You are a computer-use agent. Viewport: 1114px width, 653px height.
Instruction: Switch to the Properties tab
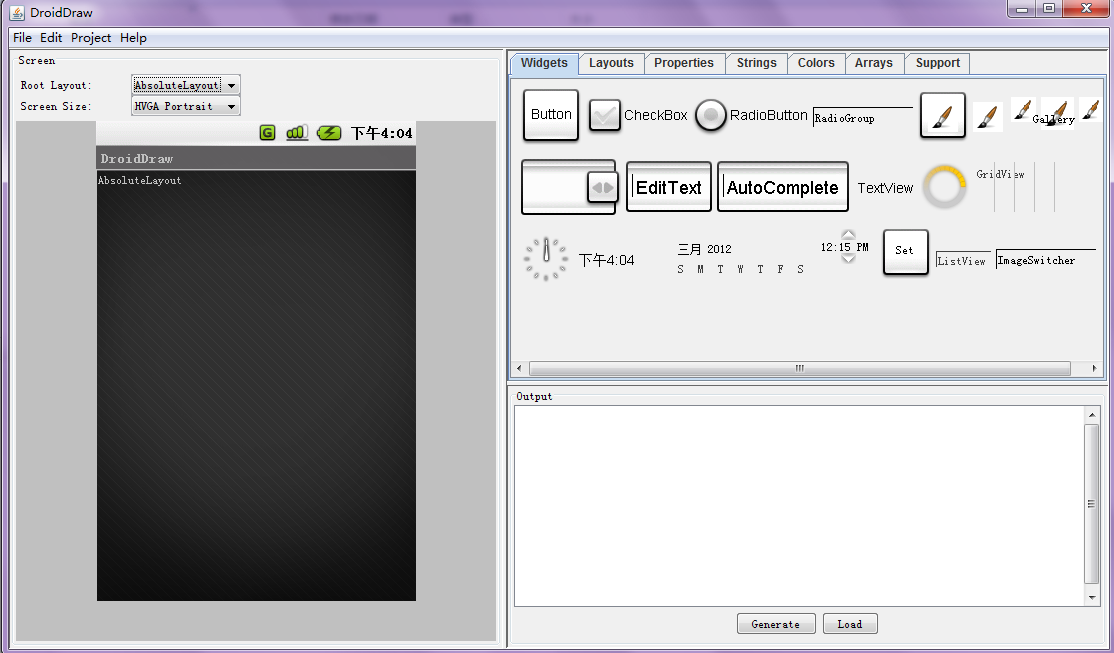684,63
